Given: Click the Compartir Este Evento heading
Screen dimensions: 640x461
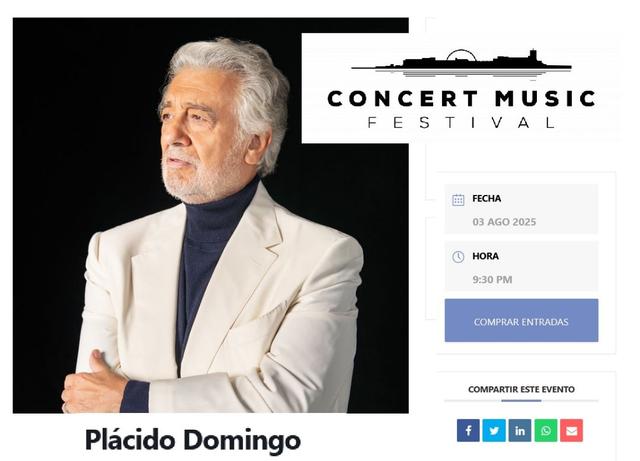Looking at the screenshot, I should [x=521, y=389].
